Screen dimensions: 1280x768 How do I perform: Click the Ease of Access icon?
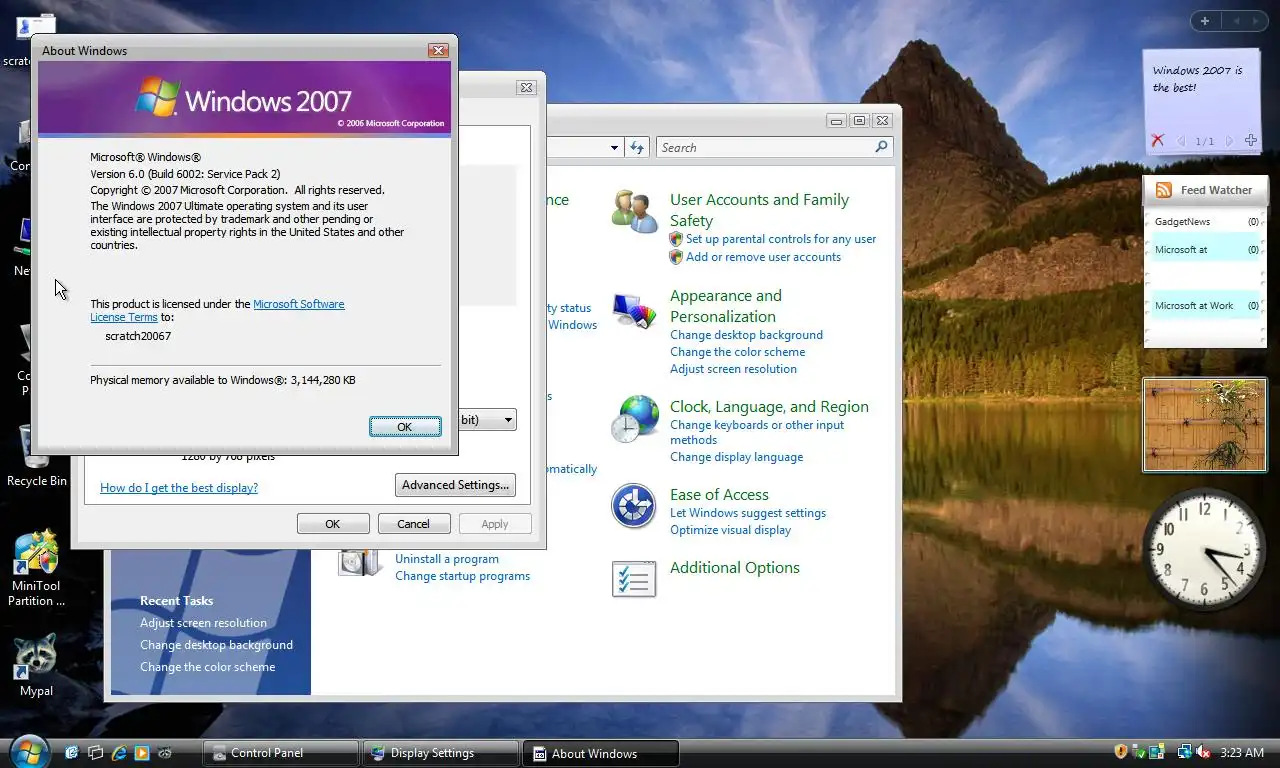[x=633, y=506]
